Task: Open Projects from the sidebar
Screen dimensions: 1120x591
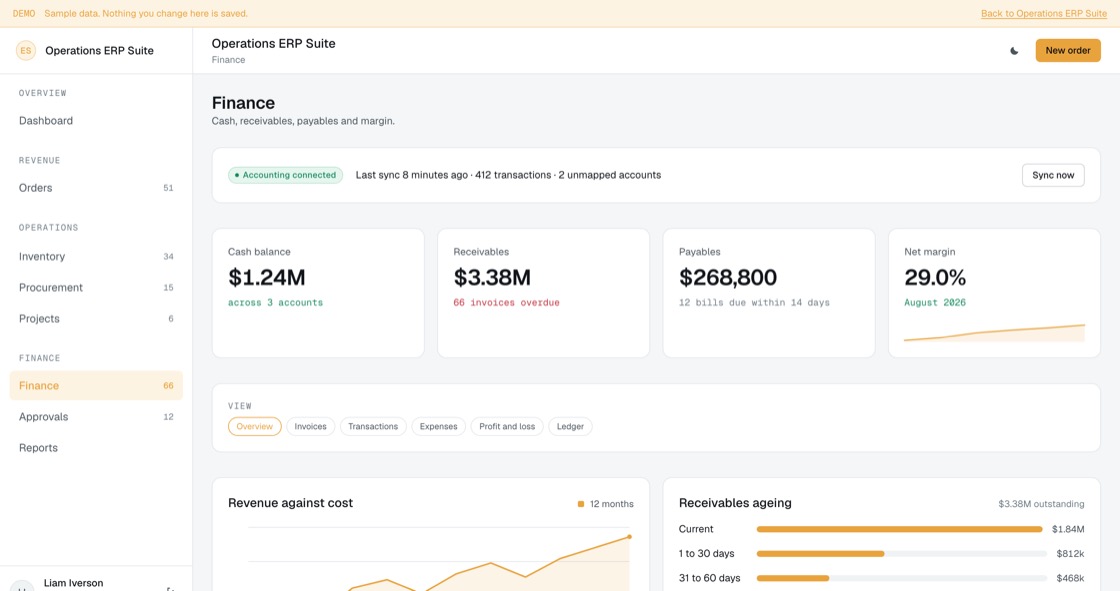Action: pyautogui.click(x=96, y=319)
